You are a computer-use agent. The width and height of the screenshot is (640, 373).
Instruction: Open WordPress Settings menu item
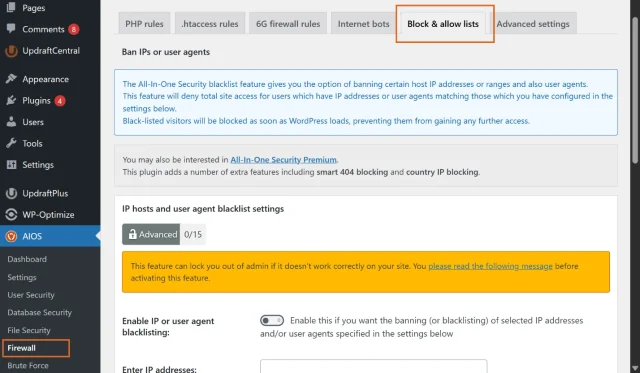coord(38,164)
